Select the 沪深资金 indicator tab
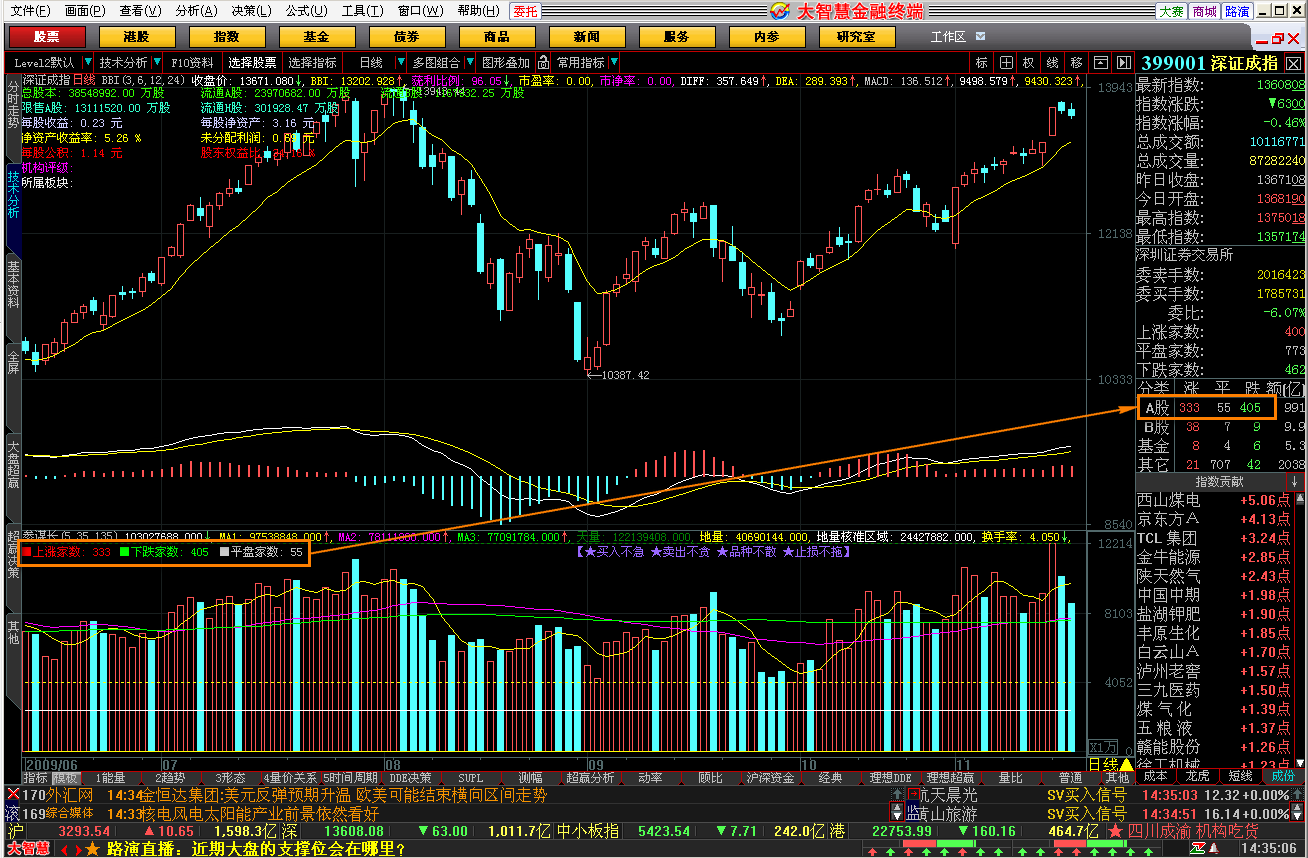This screenshot has width=1308, height=858. click(770, 777)
